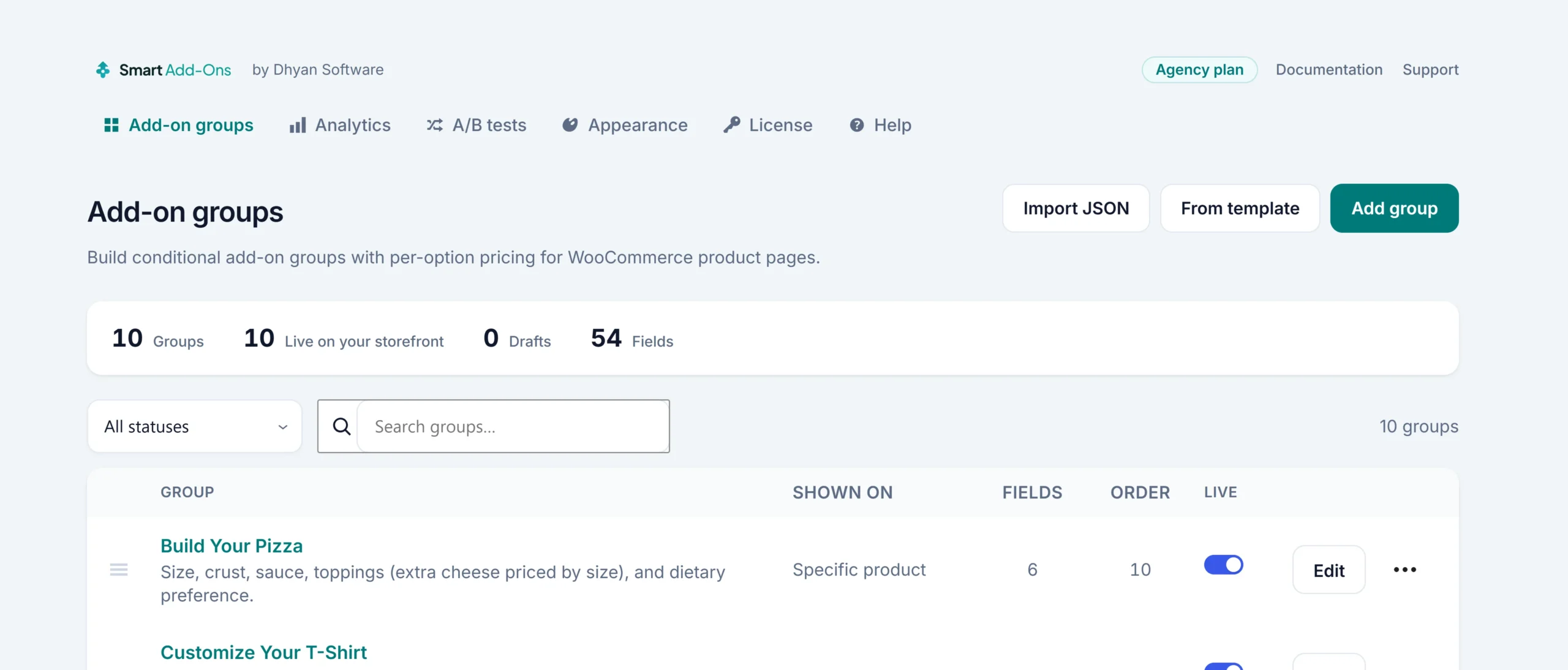
Task: Click the Import JSON button
Action: (x=1076, y=208)
